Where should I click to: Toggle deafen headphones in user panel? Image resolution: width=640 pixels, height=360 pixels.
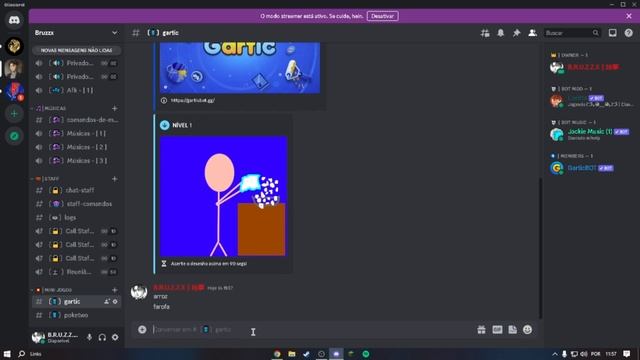pos(102,338)
